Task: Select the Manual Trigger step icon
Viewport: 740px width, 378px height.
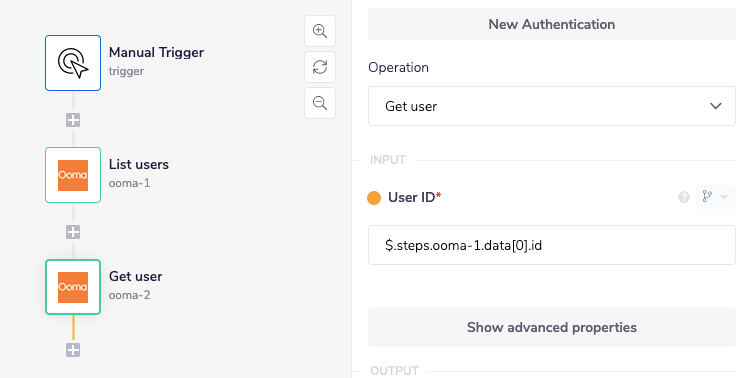Action: (73, 63)
